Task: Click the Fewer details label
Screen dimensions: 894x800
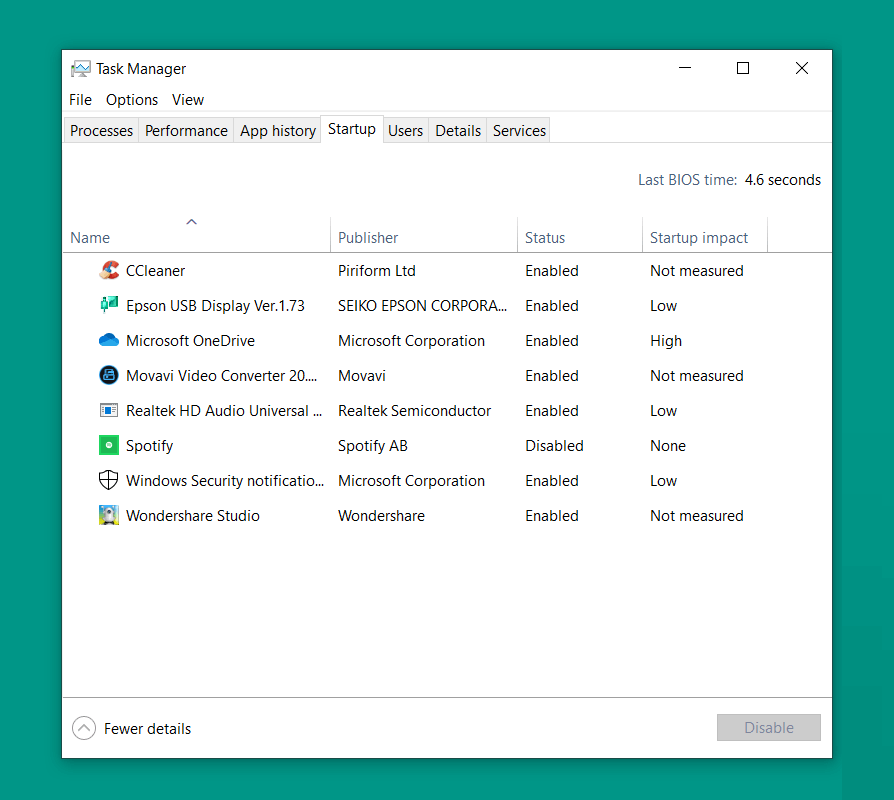Action: [147, 729]
